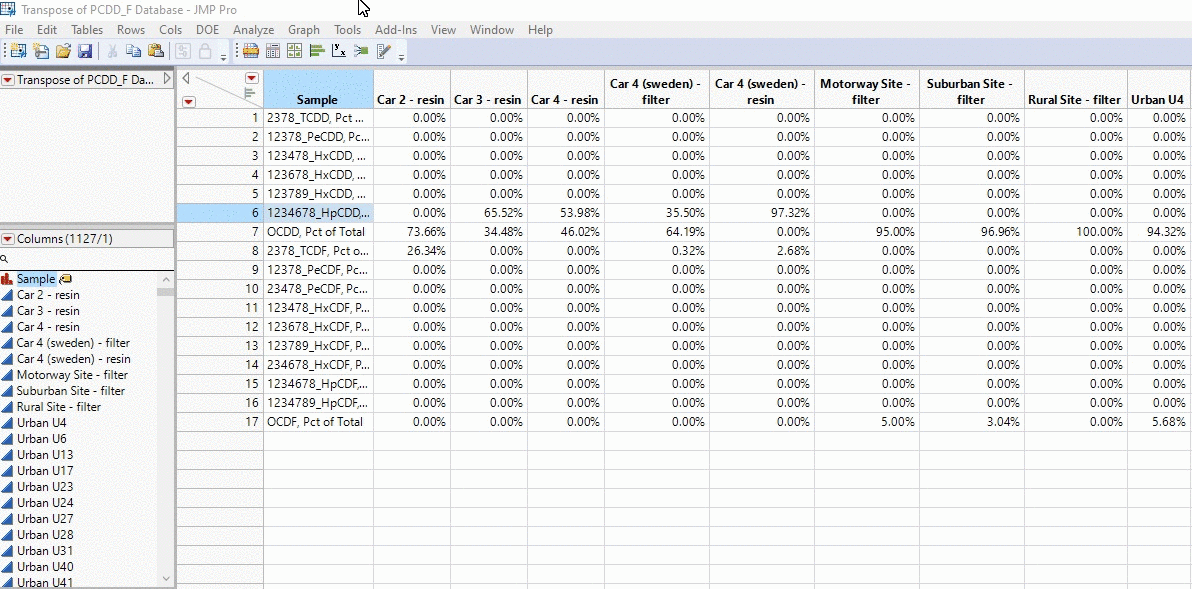The height and width of the screenshot is (589, 1192).
Task: Open the Rows menu
Action: 131,30
